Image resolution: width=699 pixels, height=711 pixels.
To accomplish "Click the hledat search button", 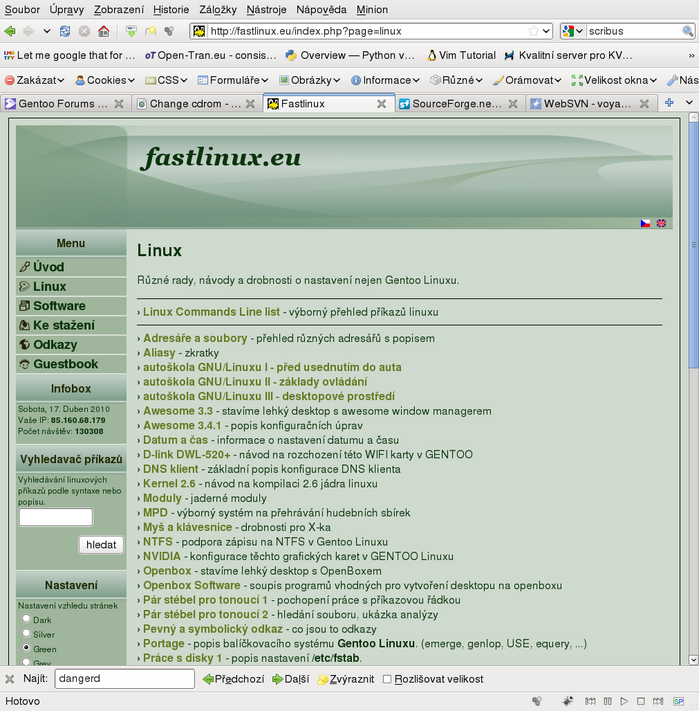I will [101, 545].
